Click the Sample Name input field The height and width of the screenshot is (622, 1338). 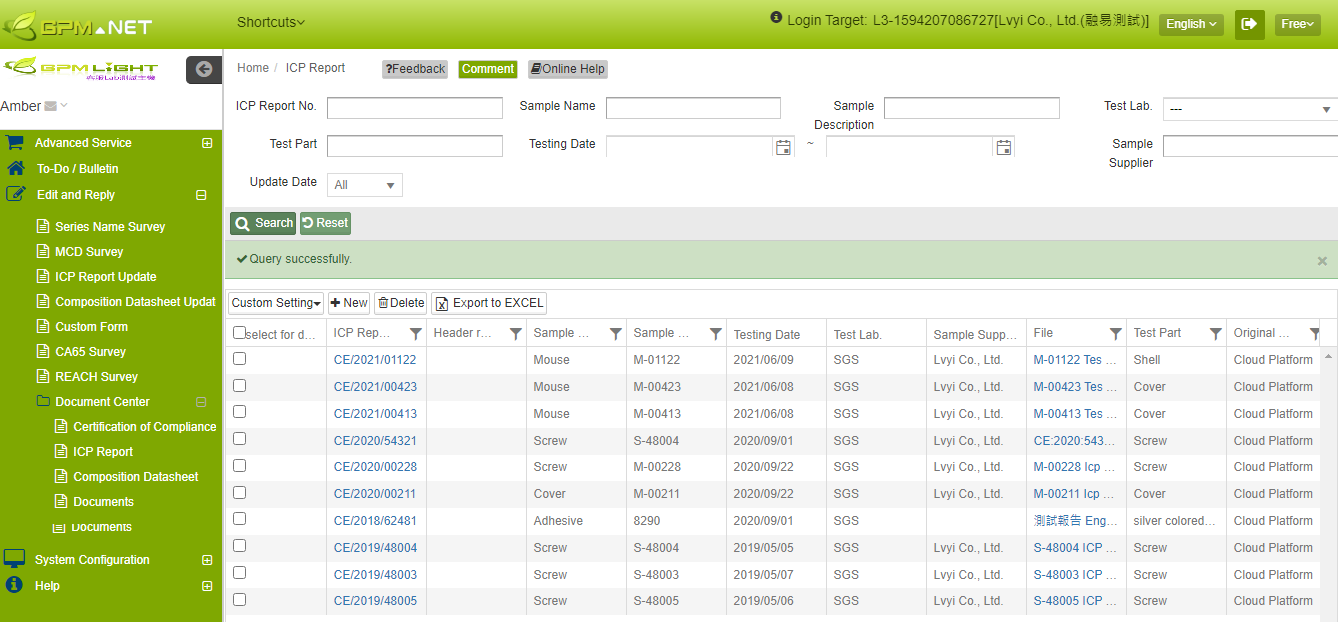pyautogui.click(x=693, y=108)
